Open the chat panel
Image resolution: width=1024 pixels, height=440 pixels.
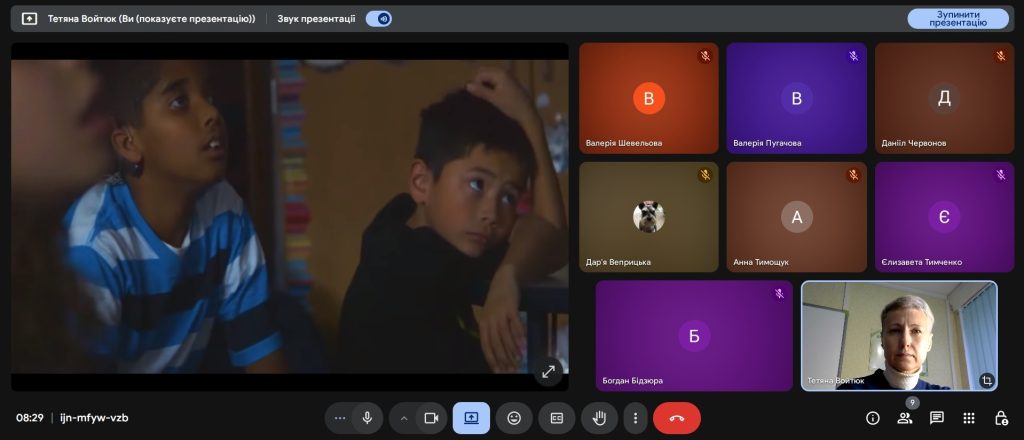pyautogui.click(x=937, y=418)
